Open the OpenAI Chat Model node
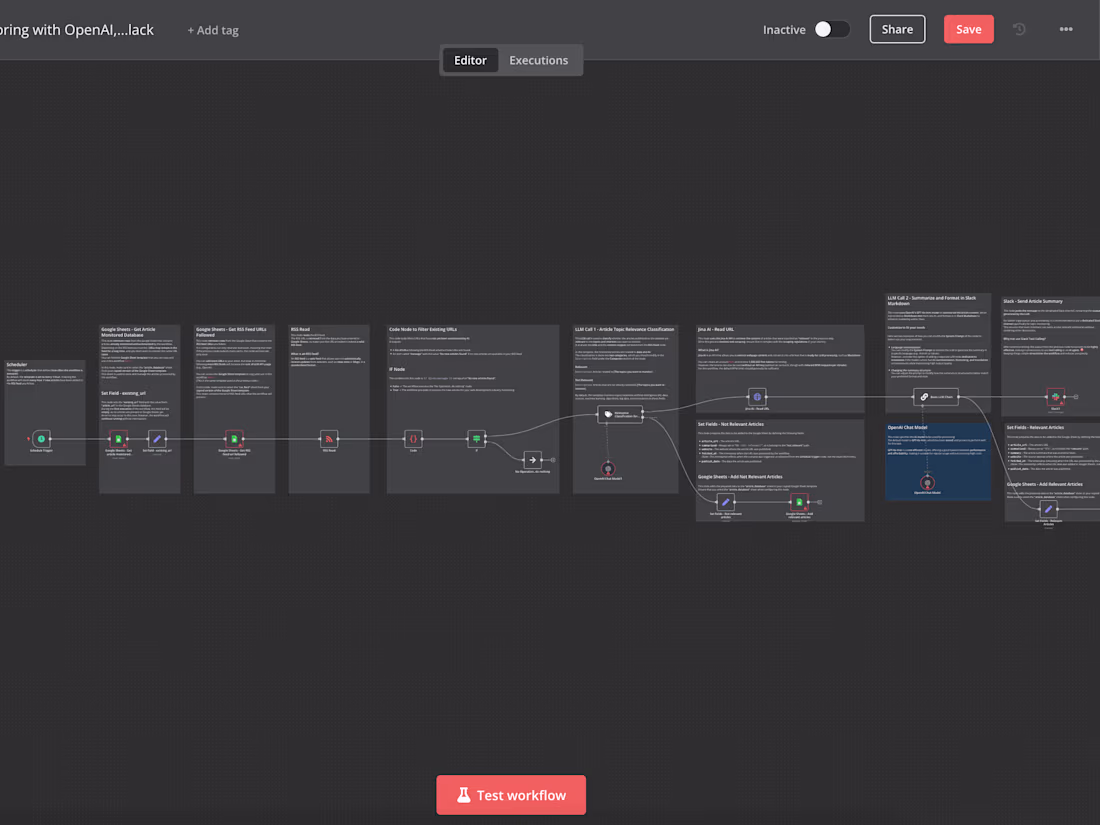The width and height of the screenshot is (1100, 825). click(926, 482)
